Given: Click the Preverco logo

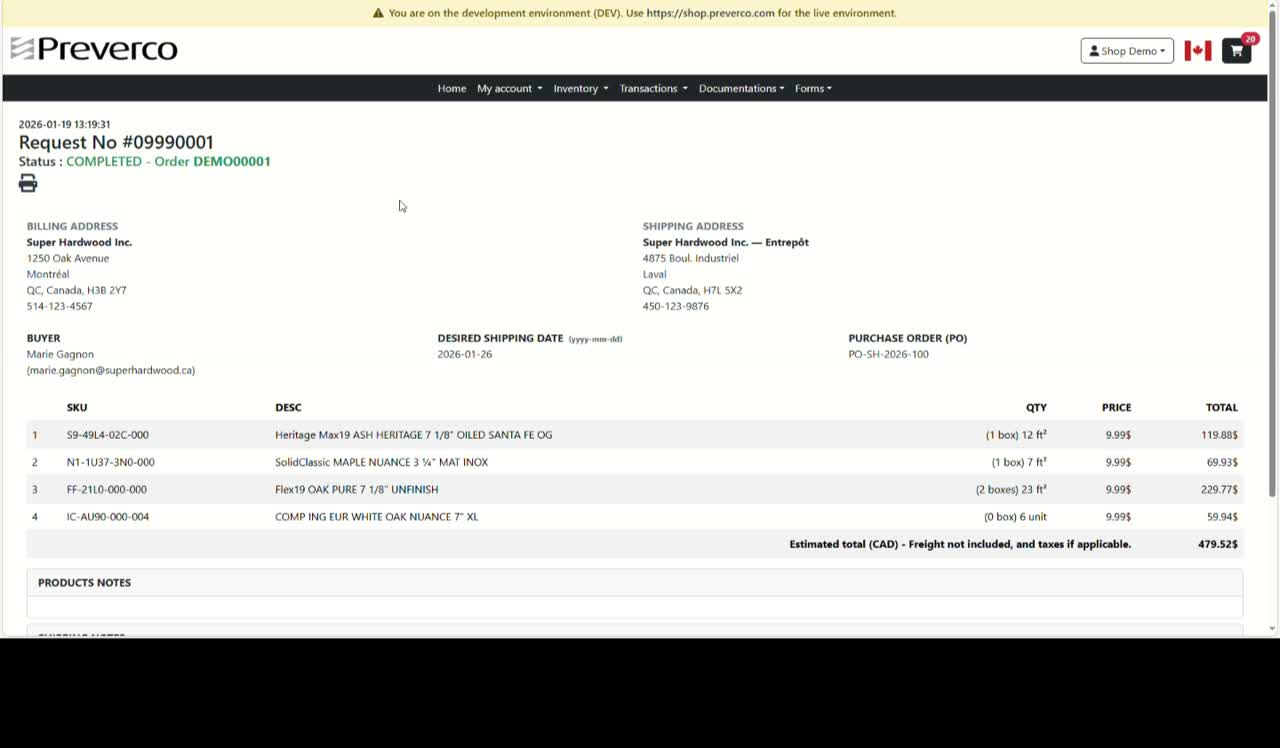Looking at the screenshot, I should point(94,48).
